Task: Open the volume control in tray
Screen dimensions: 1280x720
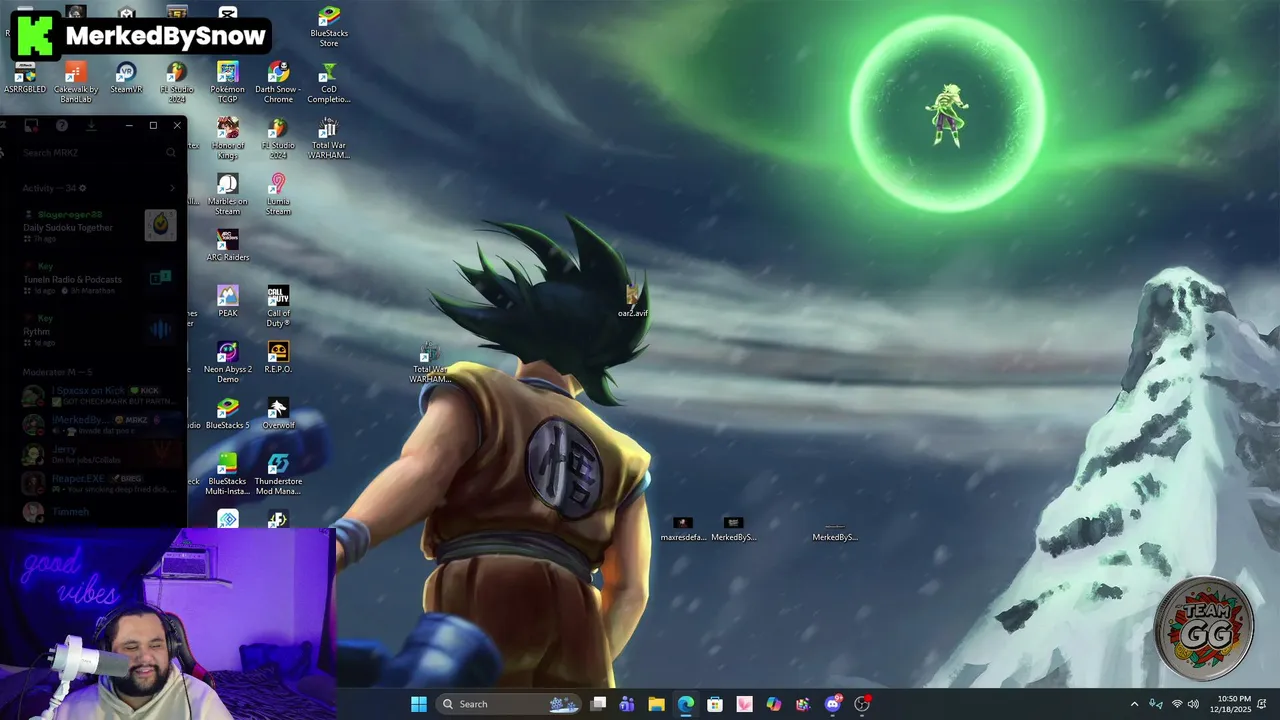Action: click(1193, 704)
